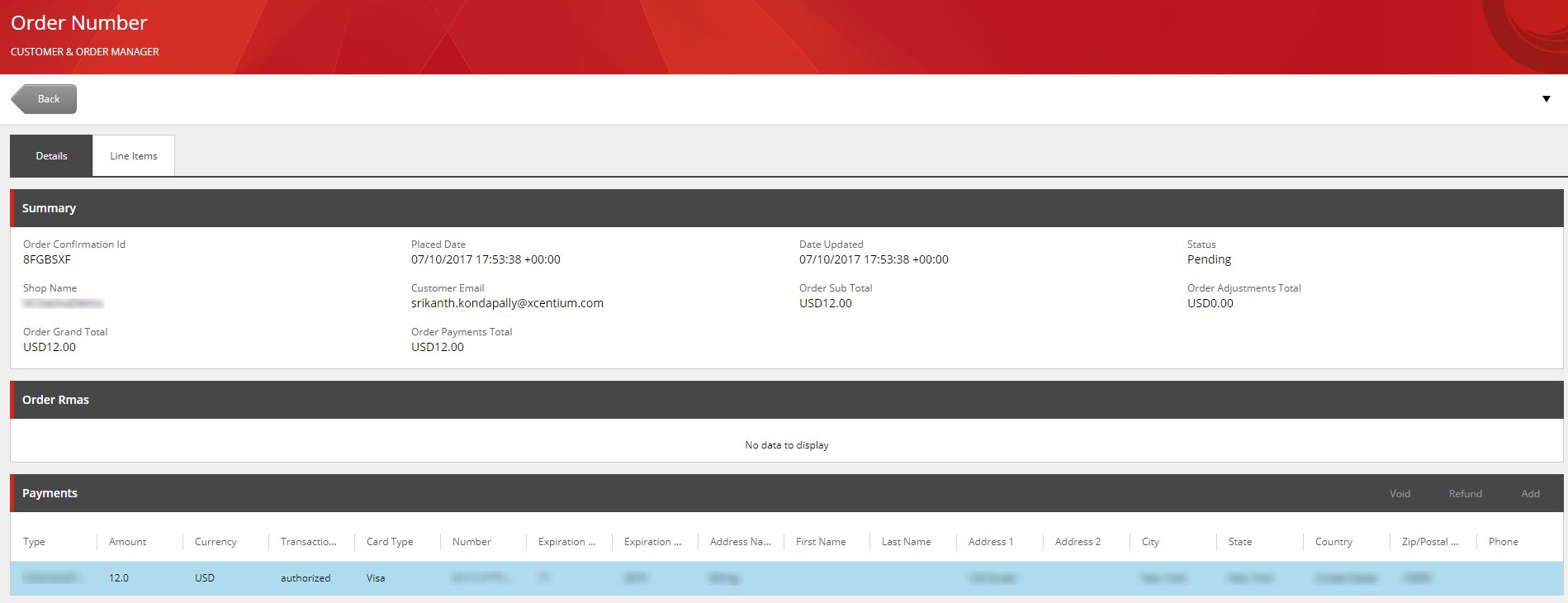Select the Payments section title
1568x603 pixels.
coord(50,493)
